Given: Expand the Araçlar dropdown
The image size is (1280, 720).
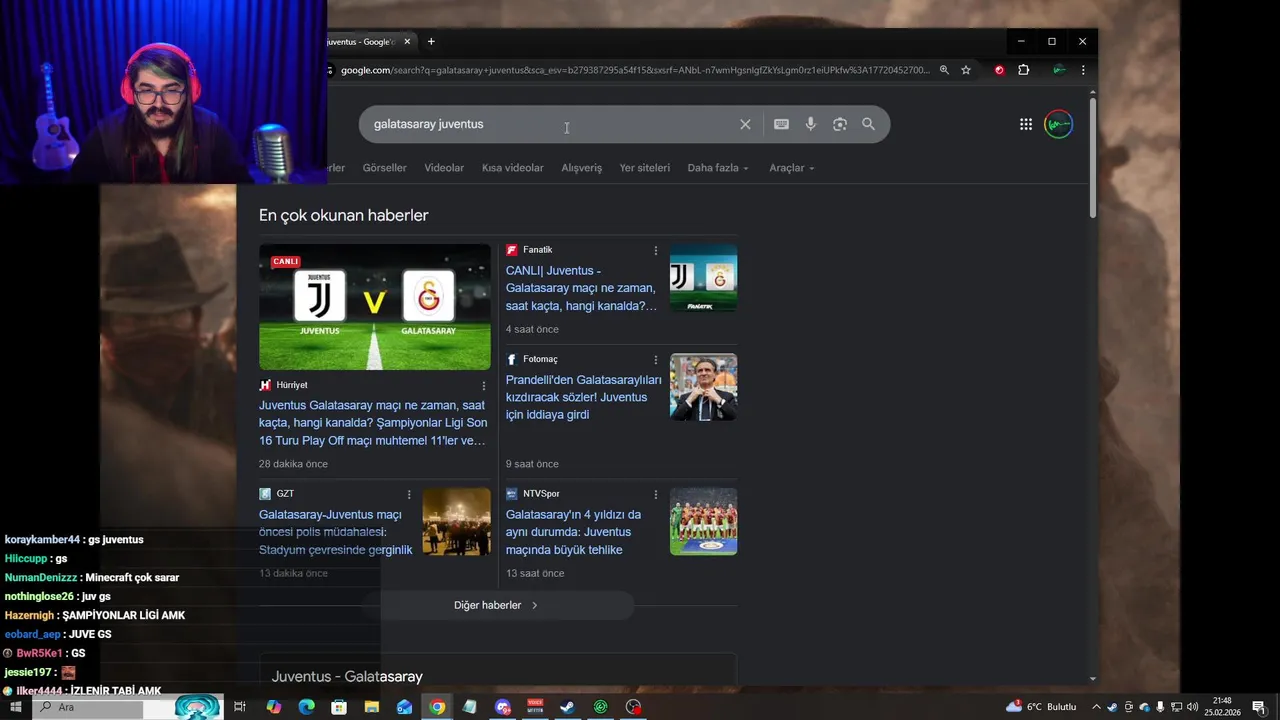Looking at the screenshot, I should tap(792, 168).
